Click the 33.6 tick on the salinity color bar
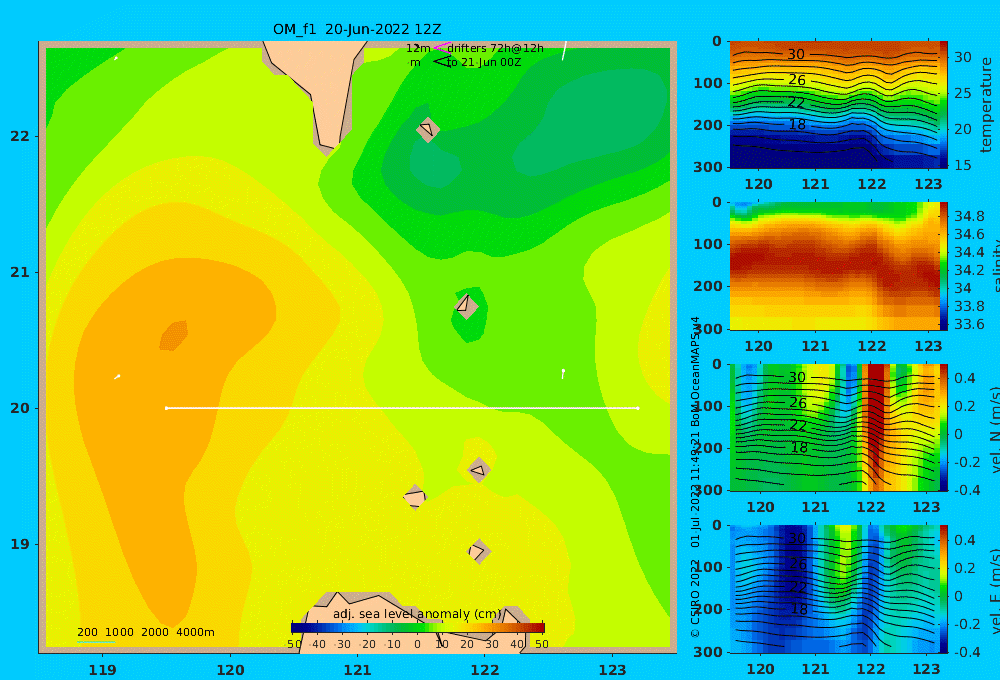Screen dimensions: 1000x680 969,325
